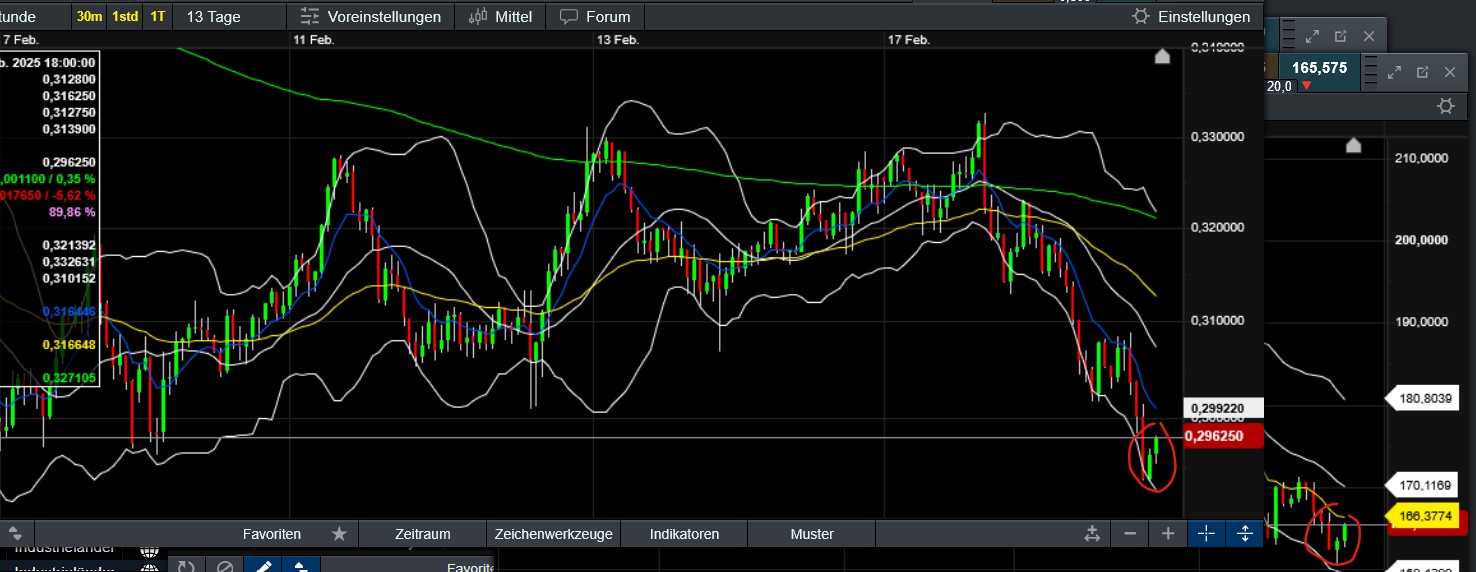Open the Zeichenwerkzeuge menu
Viewport: 1476px width, 572px height.
(x=553, y=534)
